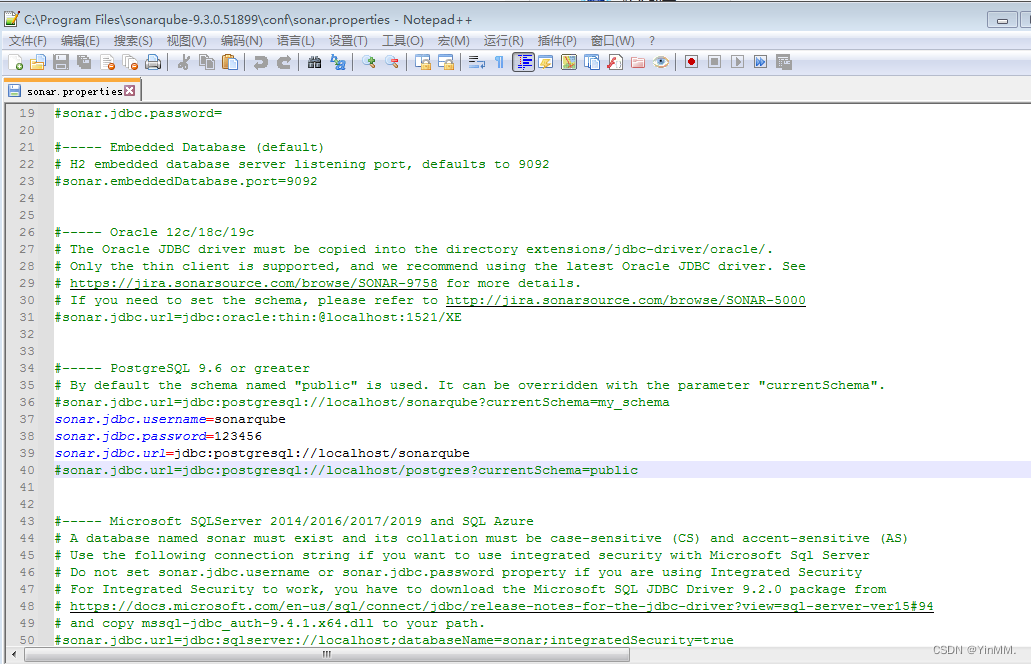Click the value '123456' on line 38
This screenshot has width=1031, height=664.
238,437
